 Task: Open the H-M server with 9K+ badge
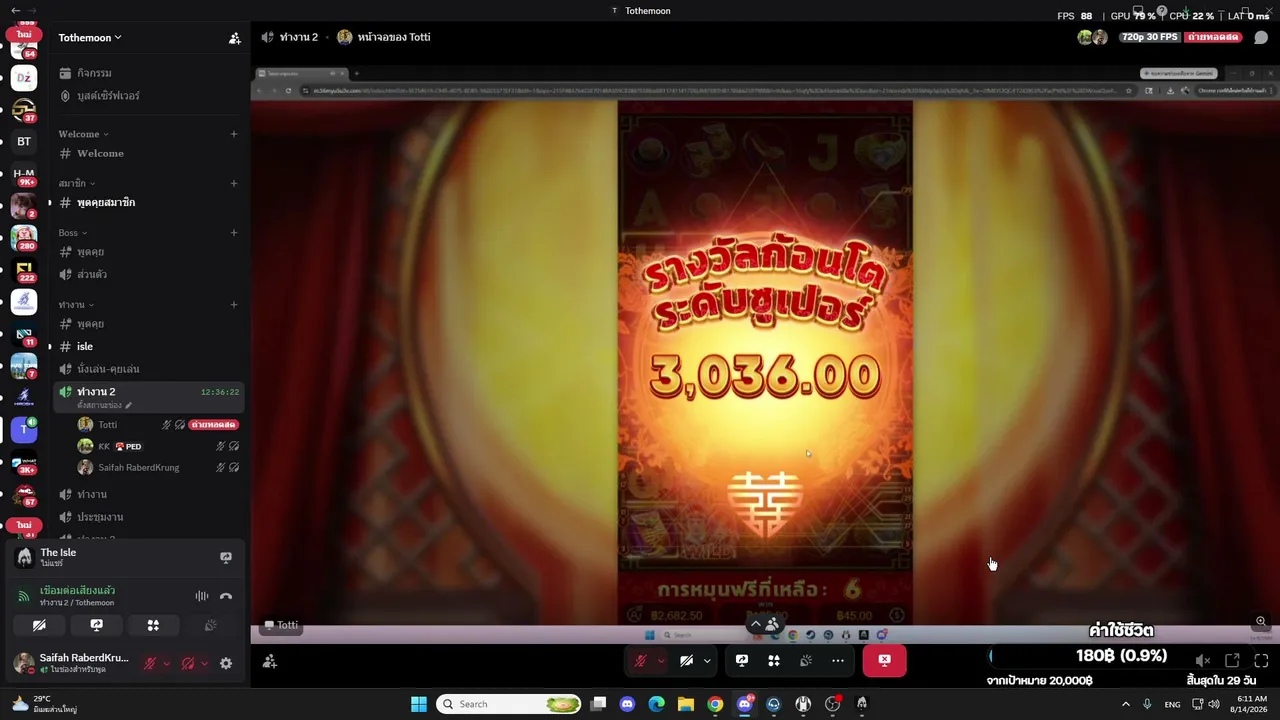[24, 174]
